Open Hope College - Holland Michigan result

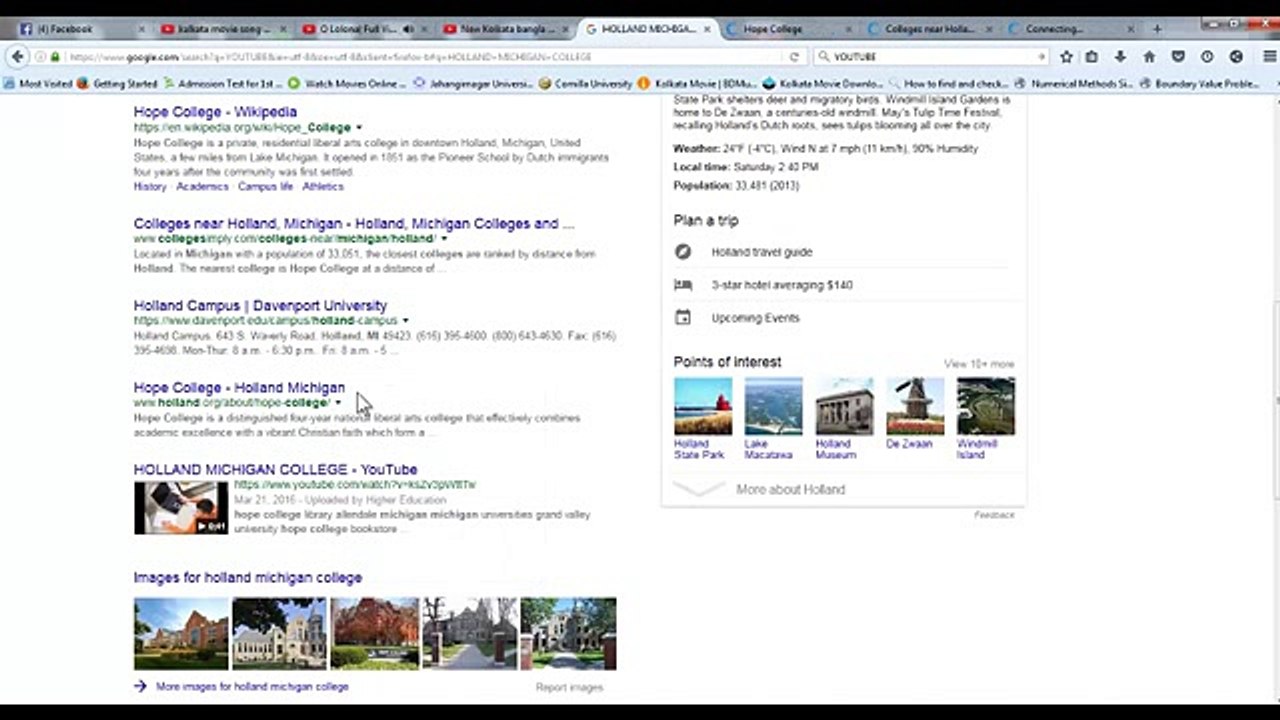(239, 388)
